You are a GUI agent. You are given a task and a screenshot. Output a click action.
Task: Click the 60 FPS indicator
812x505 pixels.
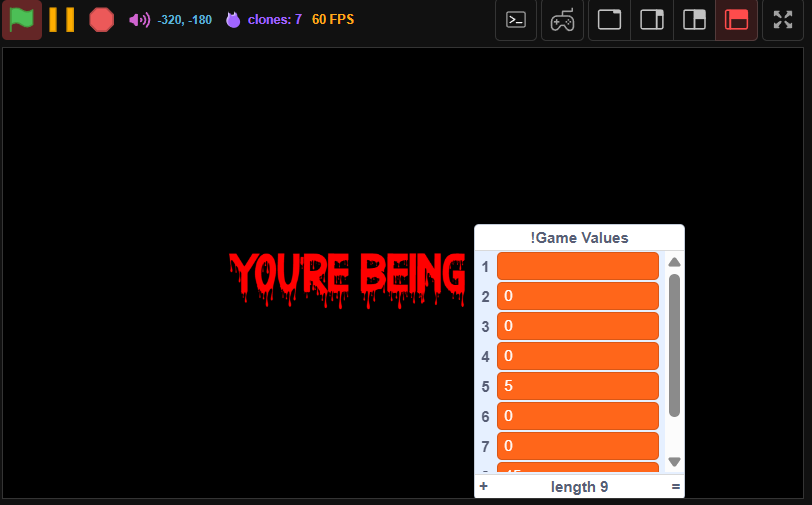point(333,20)
